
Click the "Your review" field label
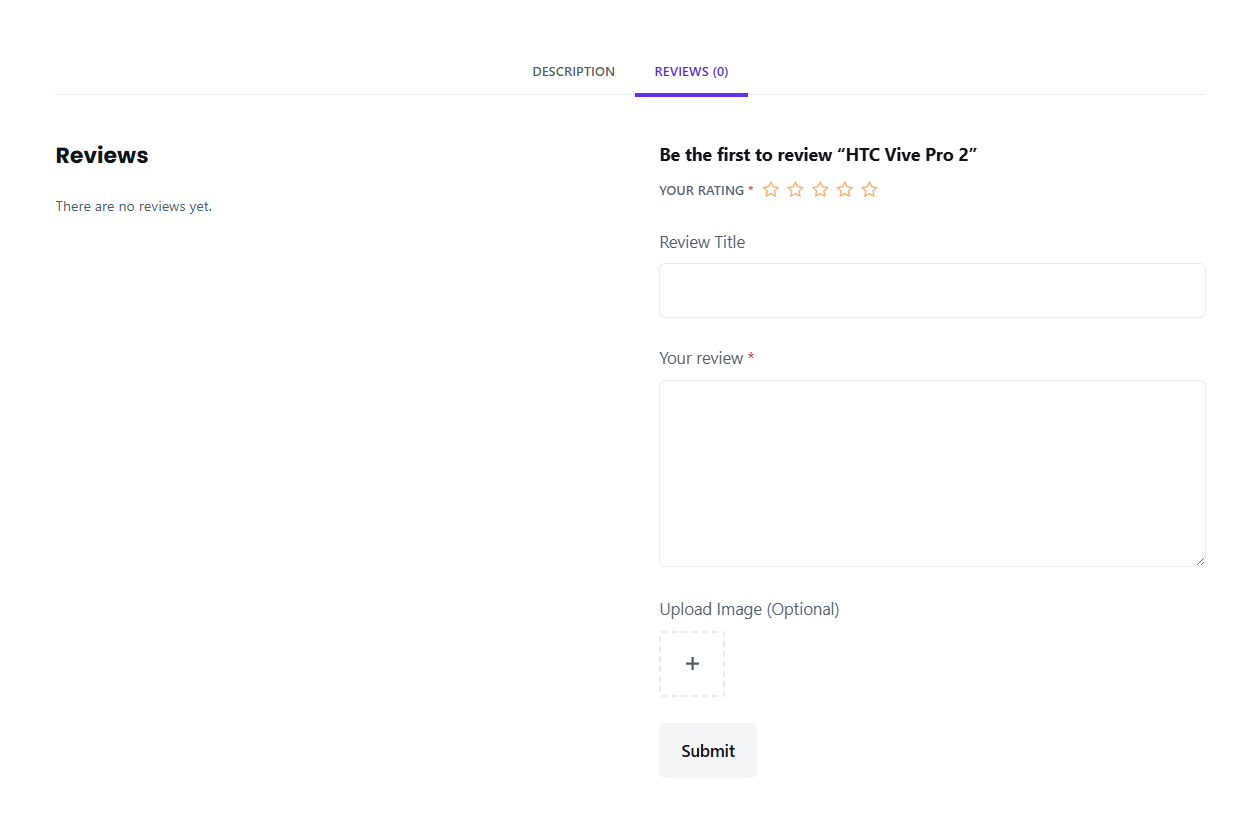click(x=701, y=358)
